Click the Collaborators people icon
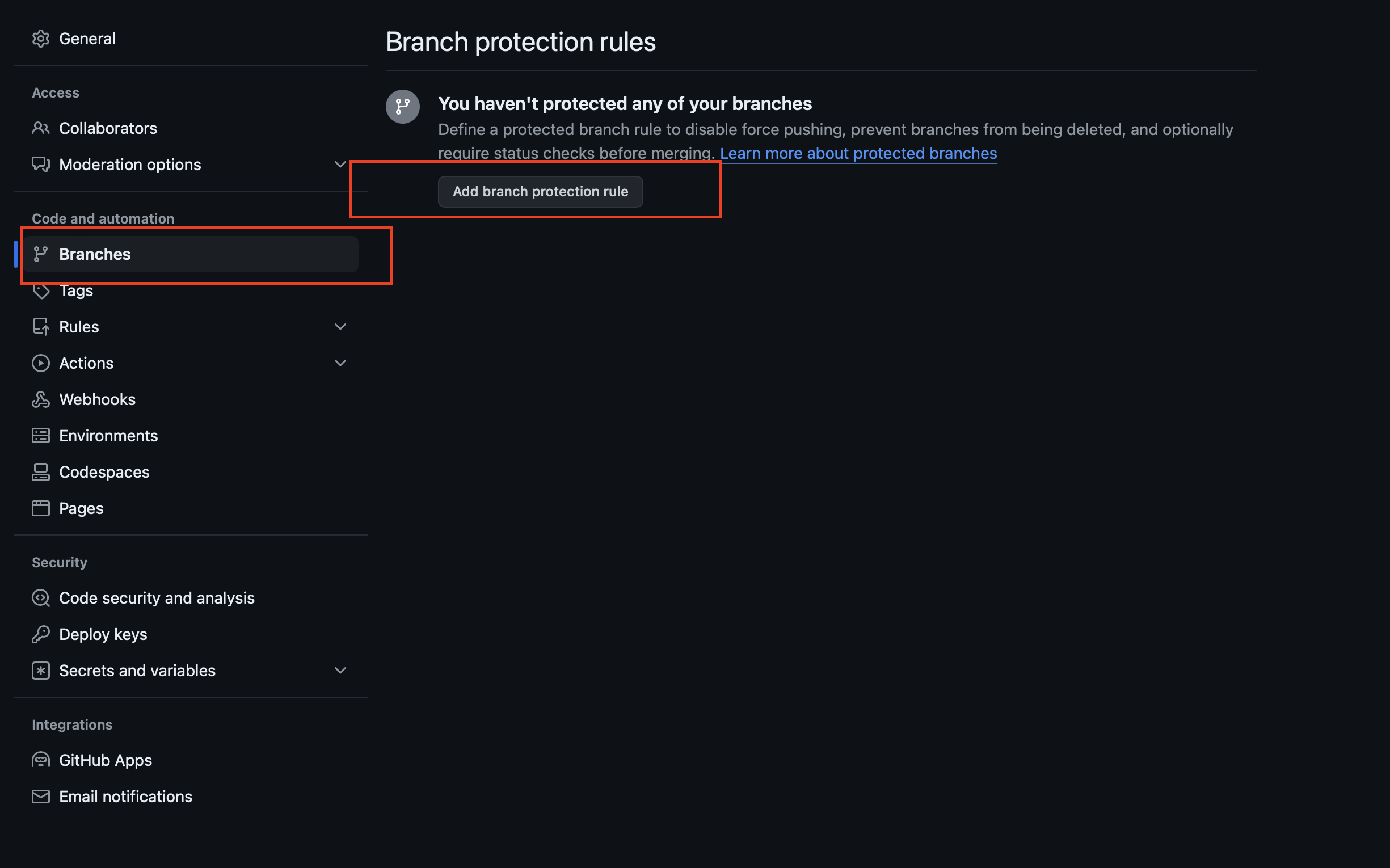The height and width of the screenshot is (868, 1390). pos(40,128)
